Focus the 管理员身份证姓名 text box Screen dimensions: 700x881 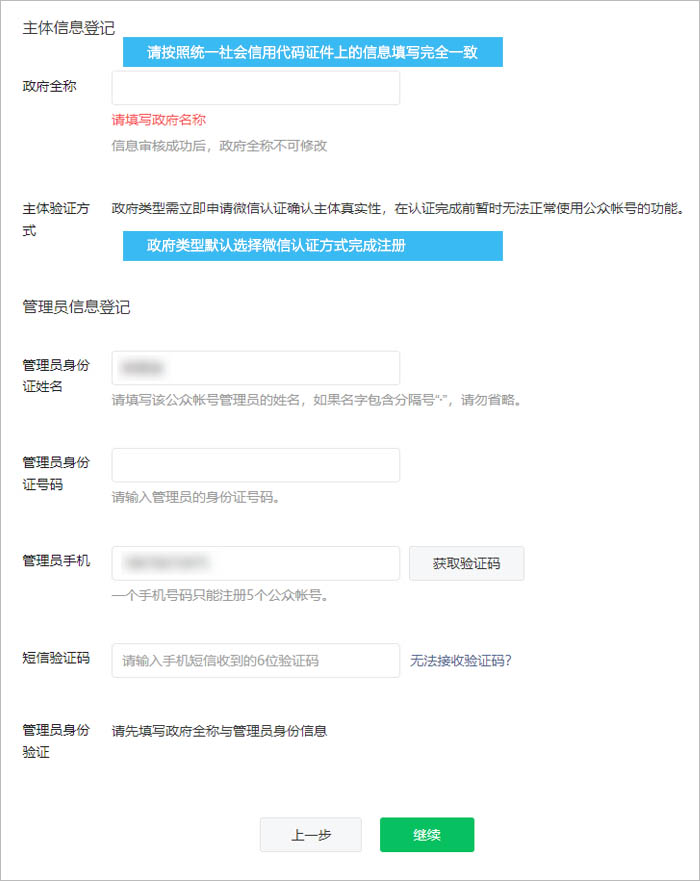(x=256, y=368)
